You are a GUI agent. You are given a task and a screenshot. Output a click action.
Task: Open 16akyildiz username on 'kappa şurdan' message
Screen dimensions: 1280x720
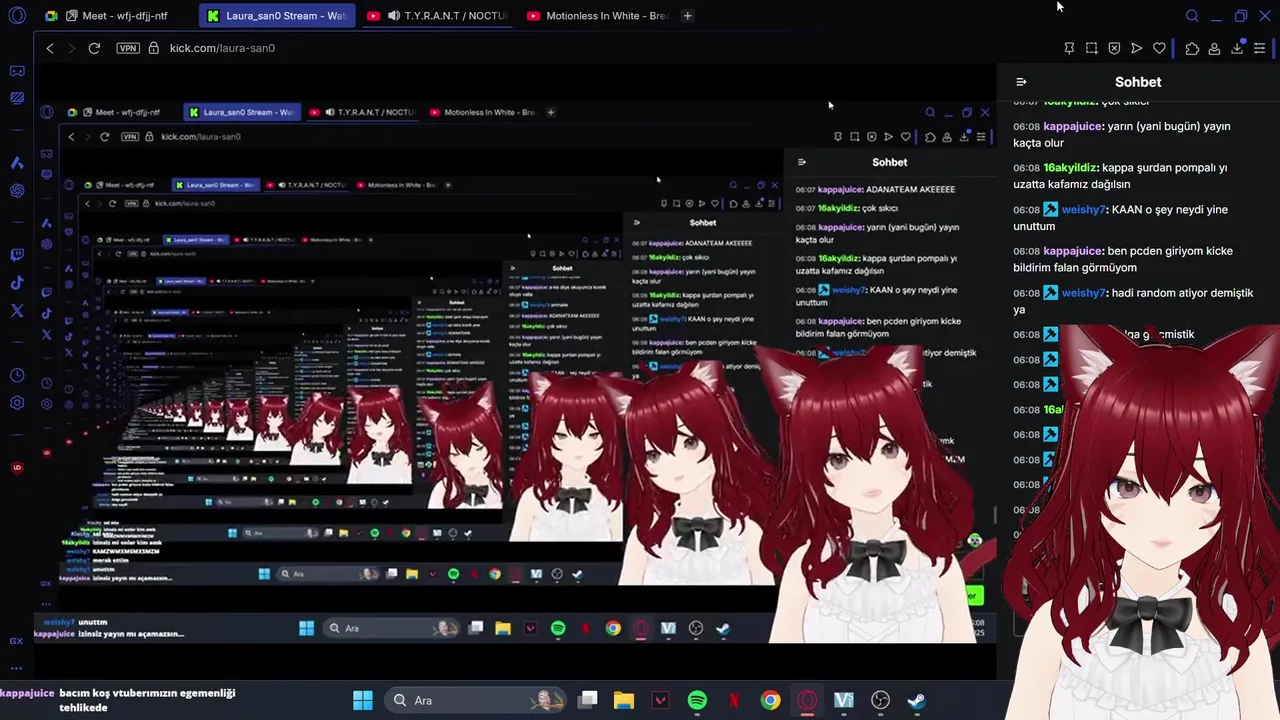click(x=1071, y=168)
